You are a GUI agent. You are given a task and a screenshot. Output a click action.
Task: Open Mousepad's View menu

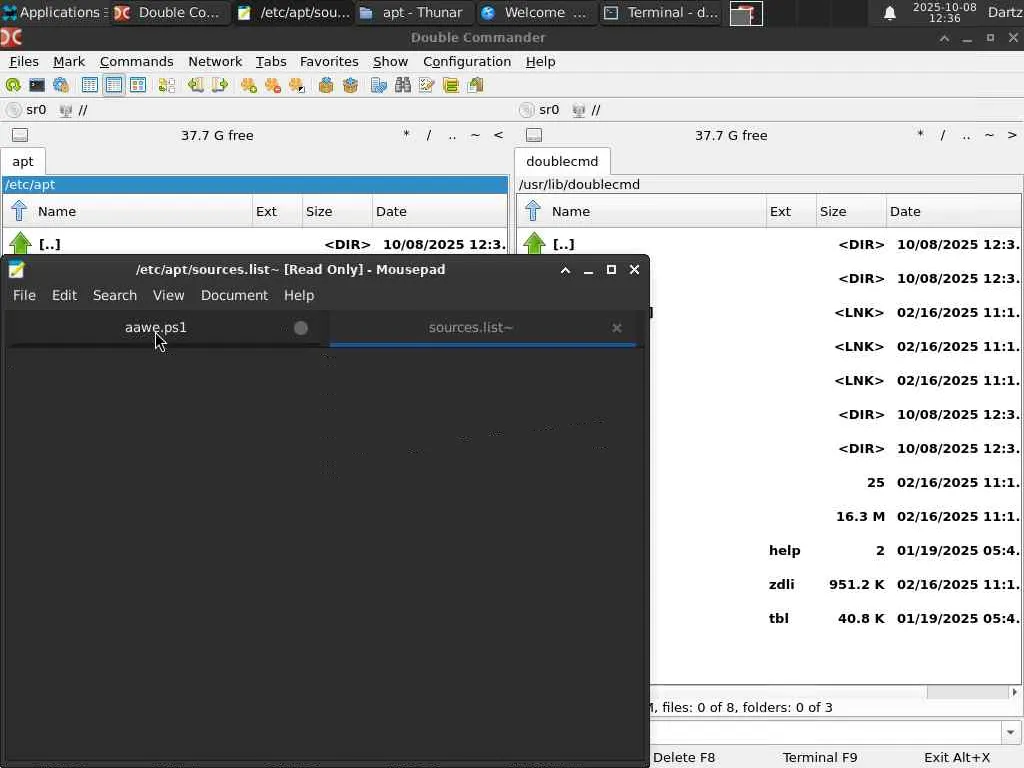[168, 295]
